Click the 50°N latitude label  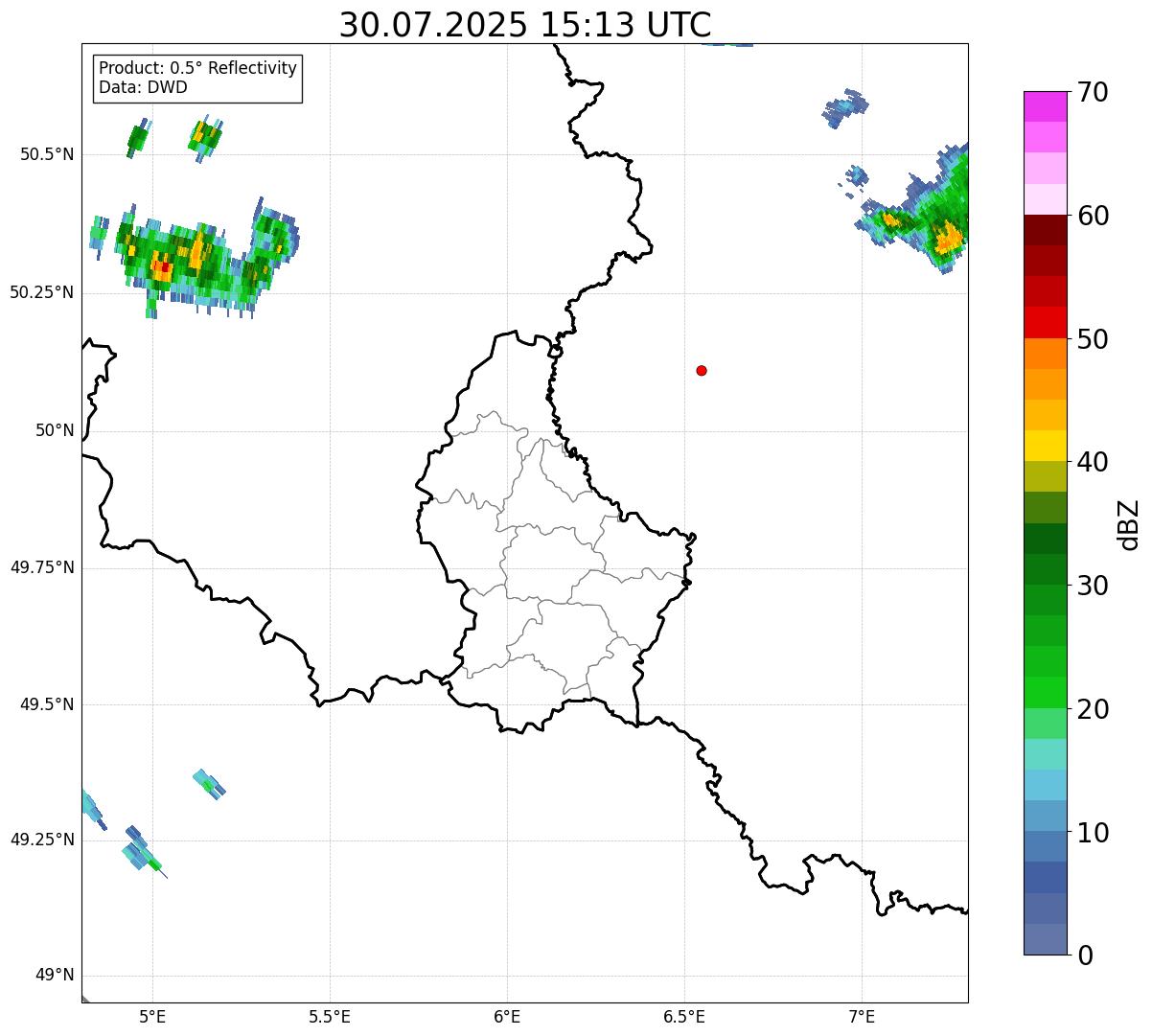(55, 431)
